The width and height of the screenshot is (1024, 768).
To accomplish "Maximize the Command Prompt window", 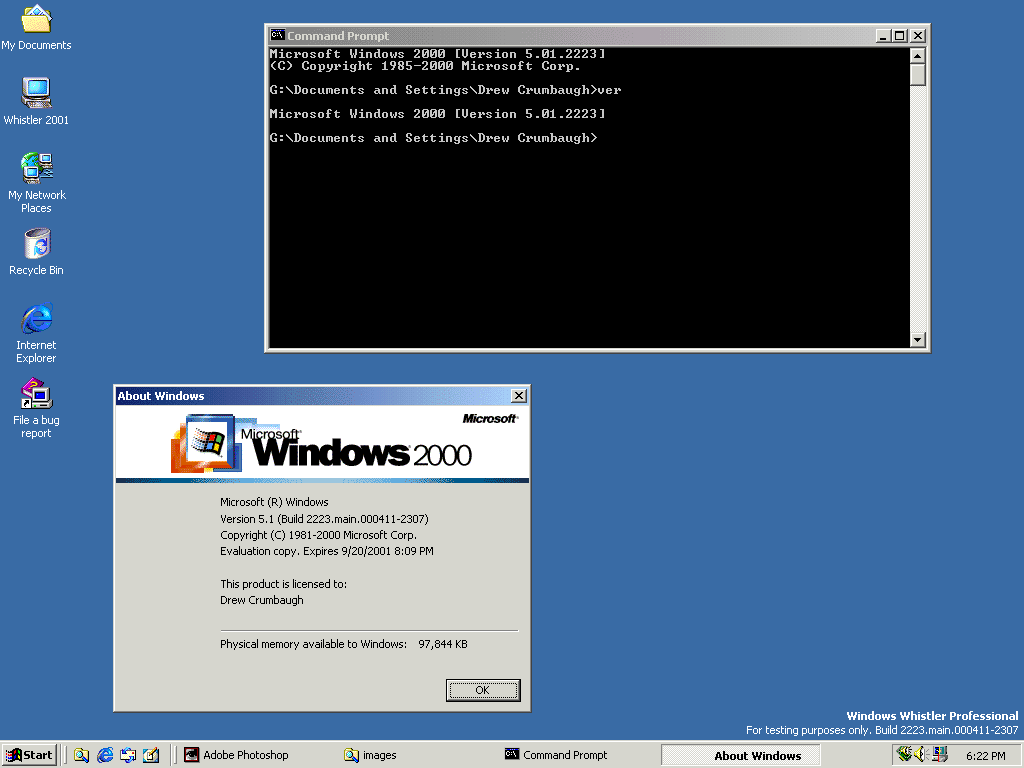I will 899,36.
